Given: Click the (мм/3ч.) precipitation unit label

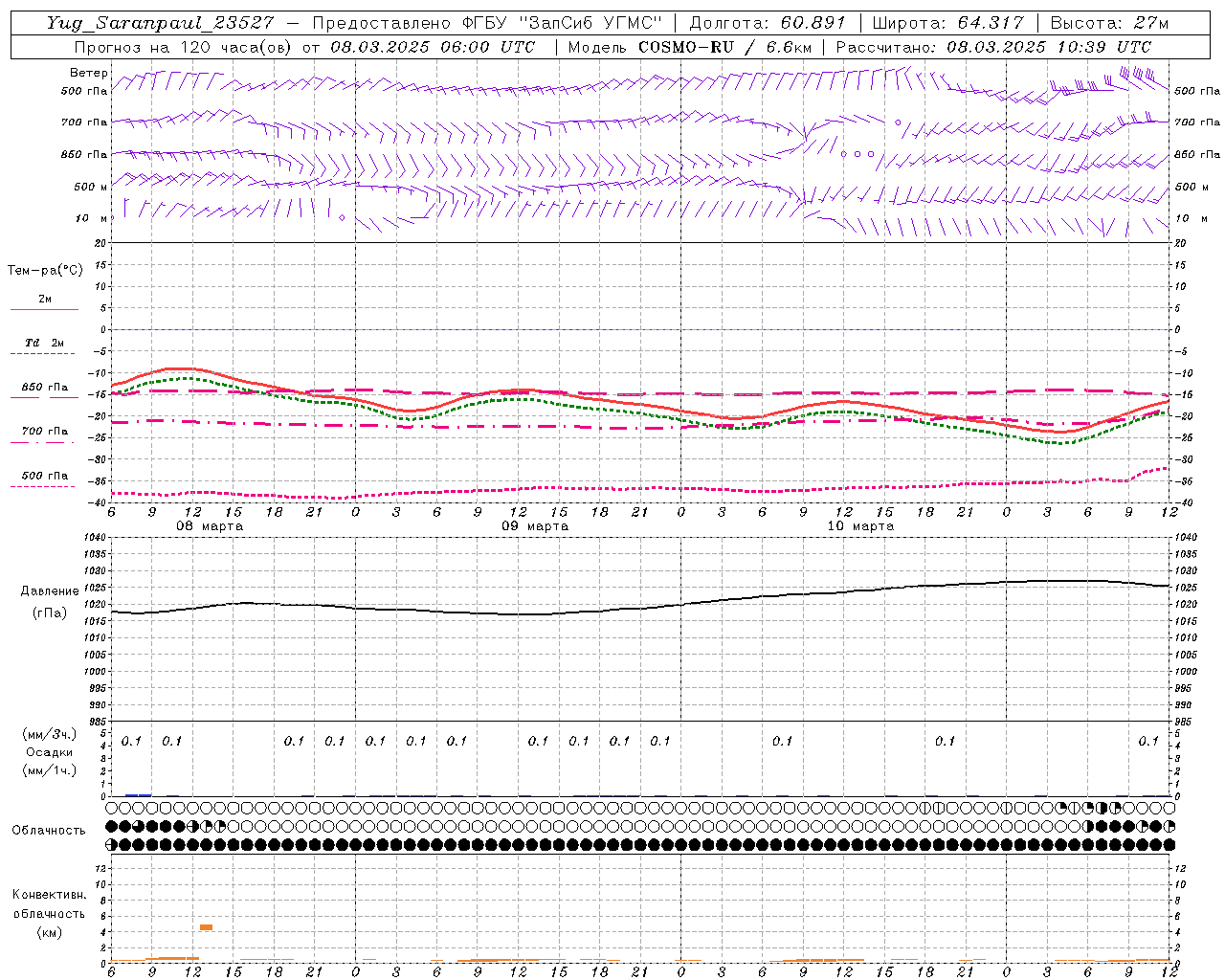Looking at the screenshot, I should [x=49, y=734].
